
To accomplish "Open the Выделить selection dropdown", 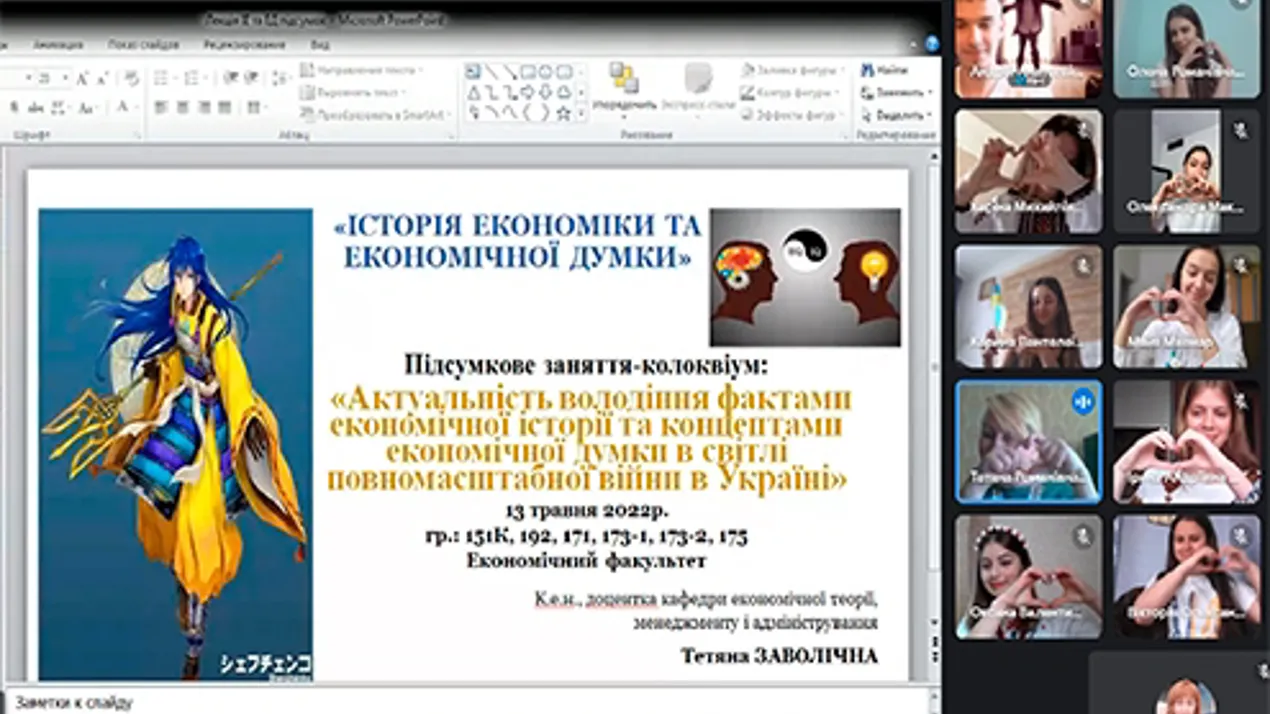I will (895, 115).
